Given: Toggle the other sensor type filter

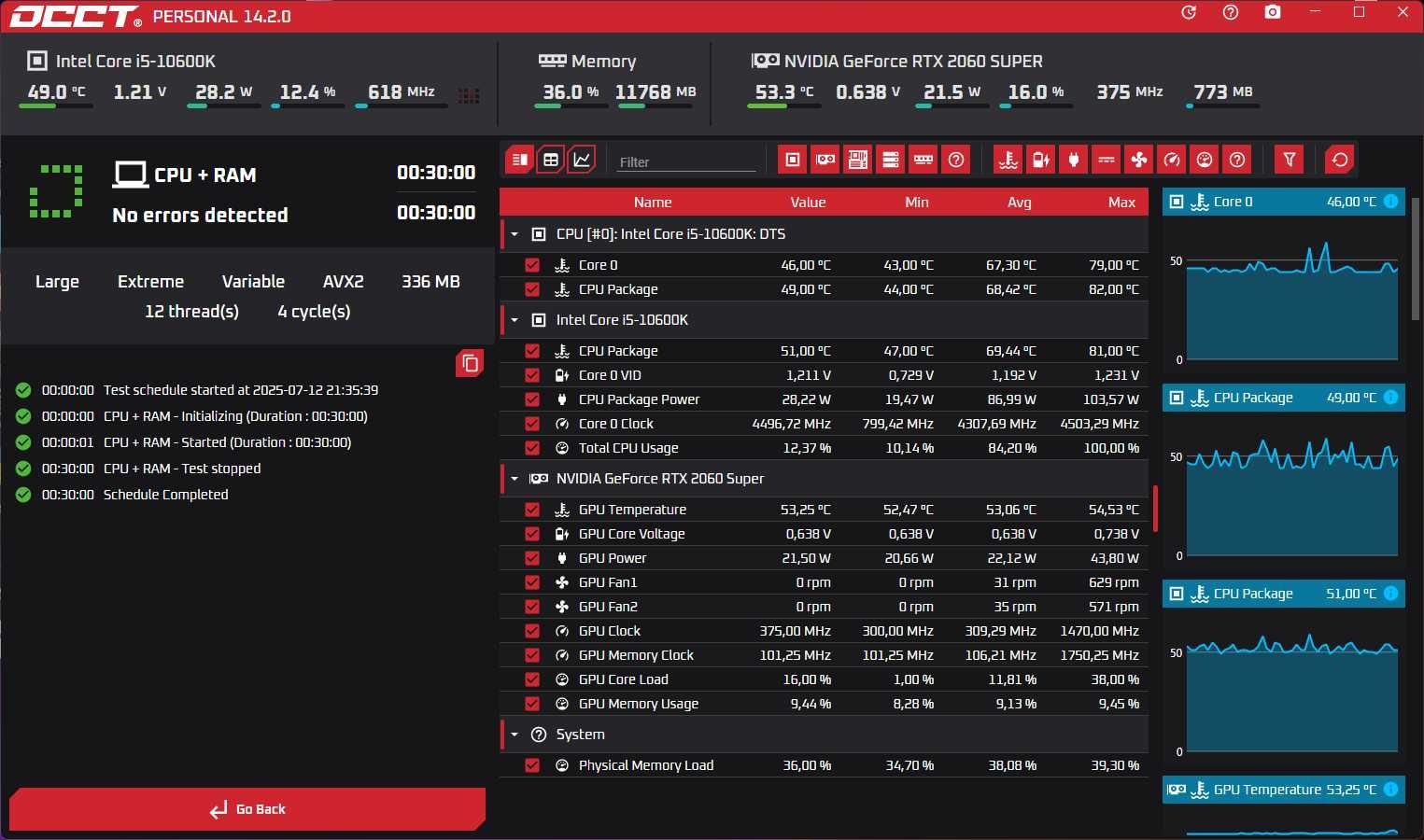Looking at the screenshot, I should (1237, 160).
